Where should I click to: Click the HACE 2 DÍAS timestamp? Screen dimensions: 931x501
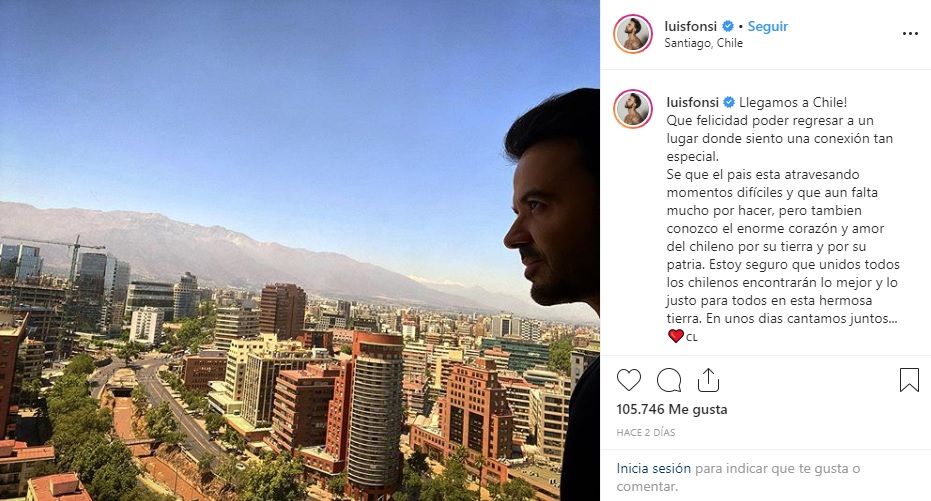click(x=645, y=432)
